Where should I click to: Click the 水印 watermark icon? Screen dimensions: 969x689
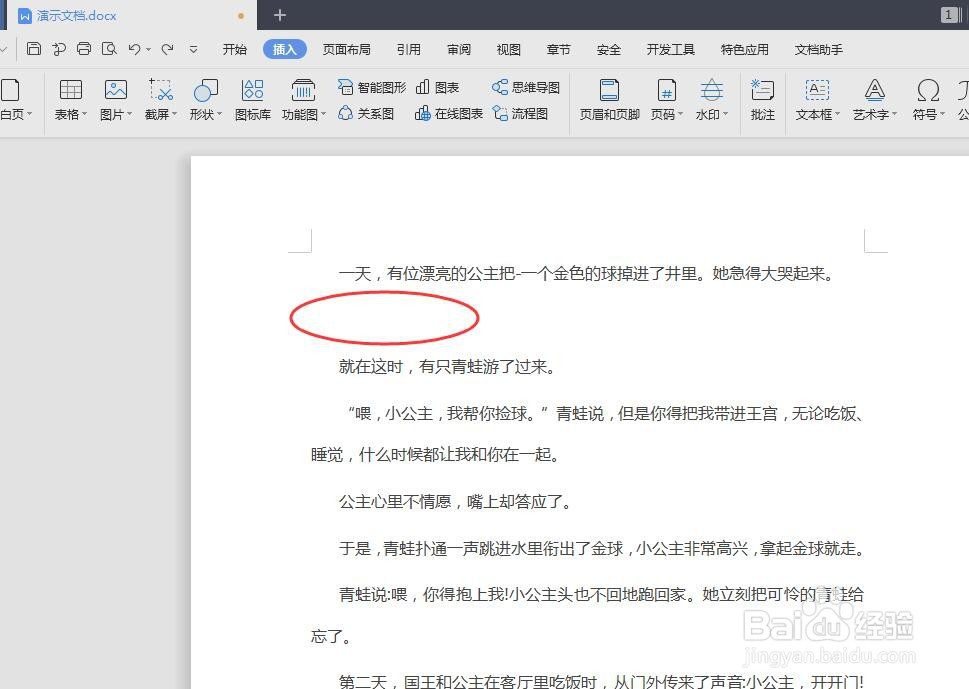coord(712,90)
